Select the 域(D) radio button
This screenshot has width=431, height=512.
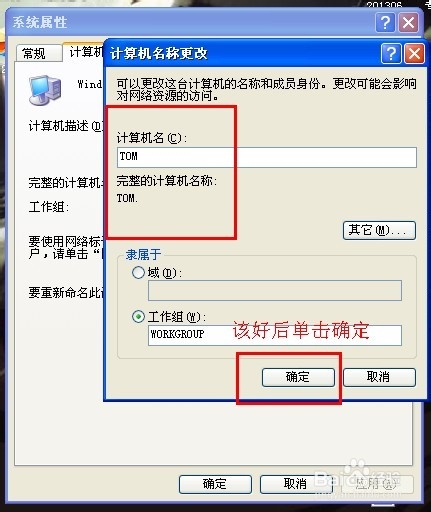point(138,273)
